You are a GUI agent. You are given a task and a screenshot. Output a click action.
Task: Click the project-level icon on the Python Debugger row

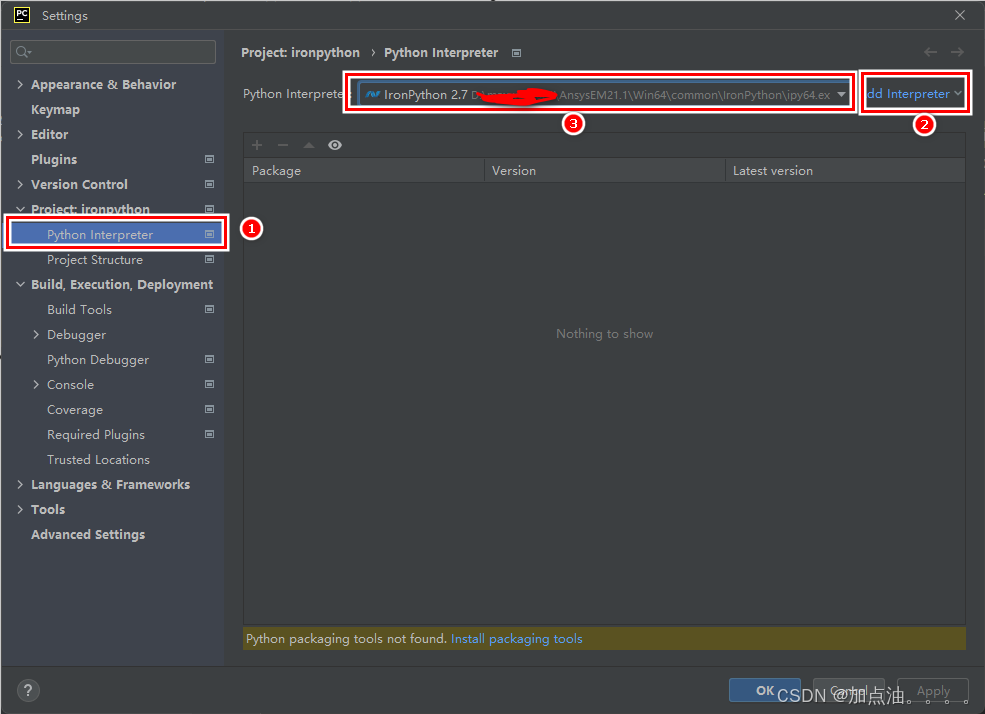tap(209, 360)
